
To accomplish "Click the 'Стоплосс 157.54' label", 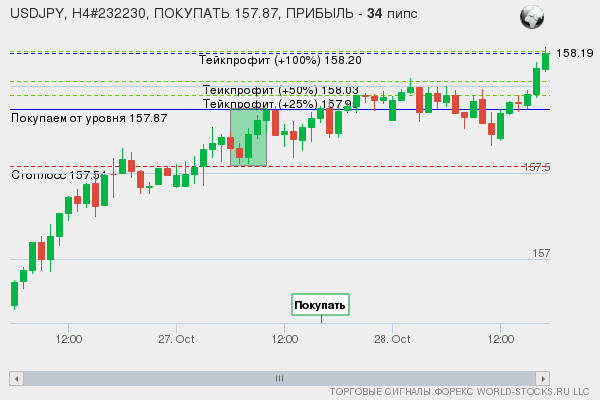I will [x=58, y=175].
